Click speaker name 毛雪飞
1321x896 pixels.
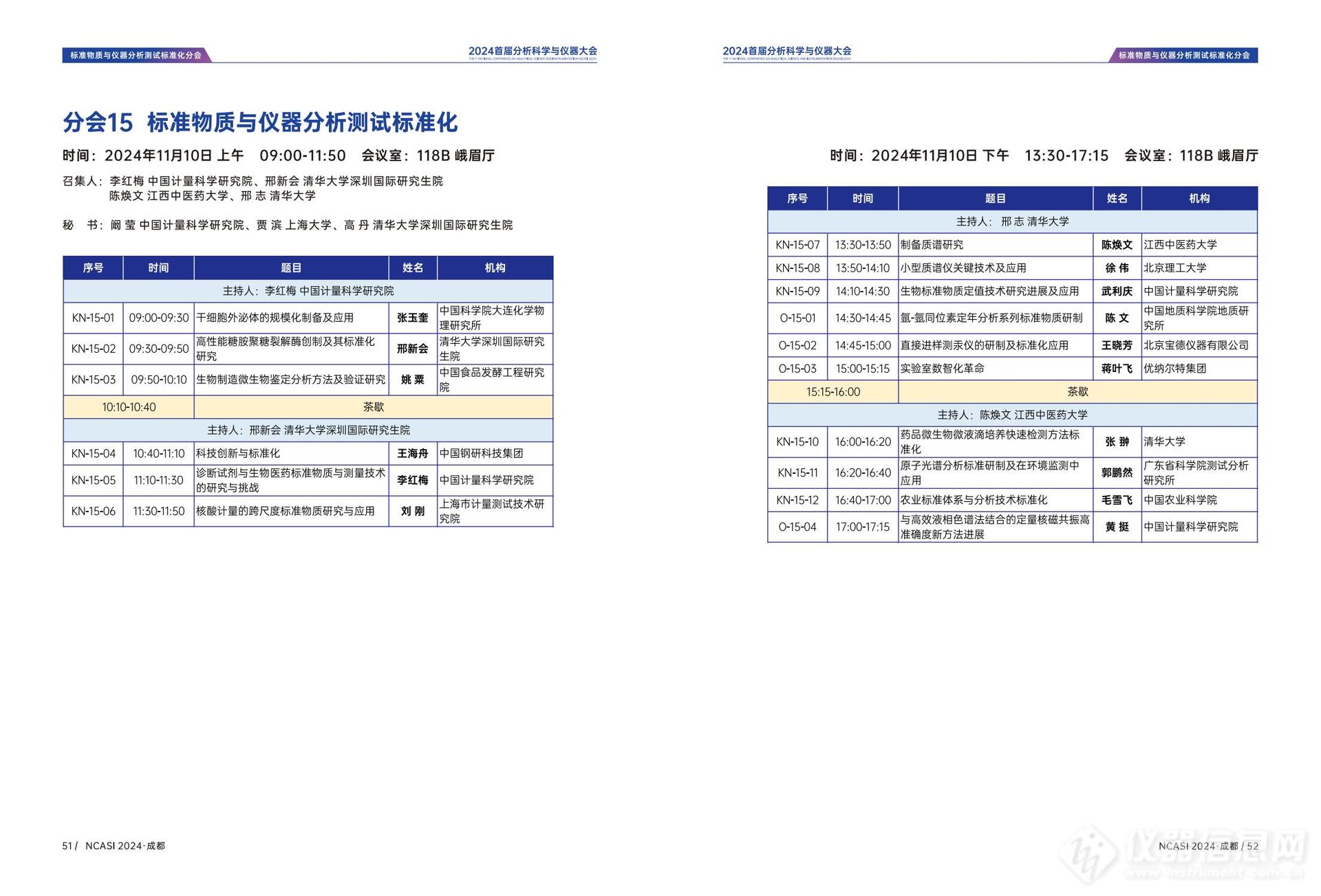click(x=1117, y=500)
